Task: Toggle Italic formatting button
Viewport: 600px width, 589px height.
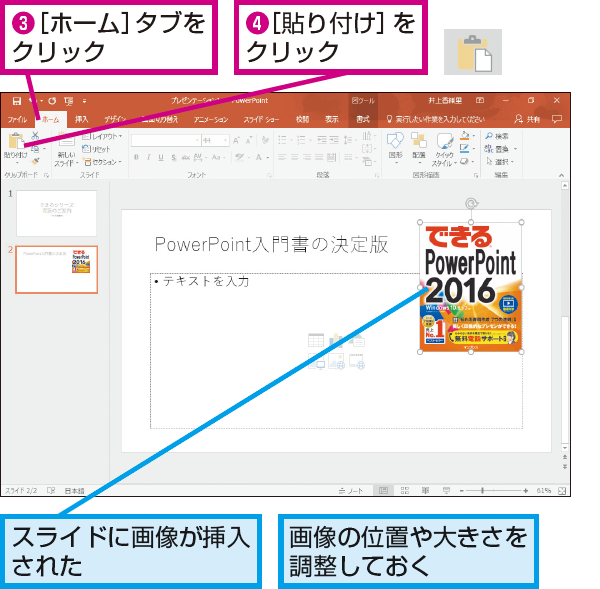Action: (x=148, y=157)
